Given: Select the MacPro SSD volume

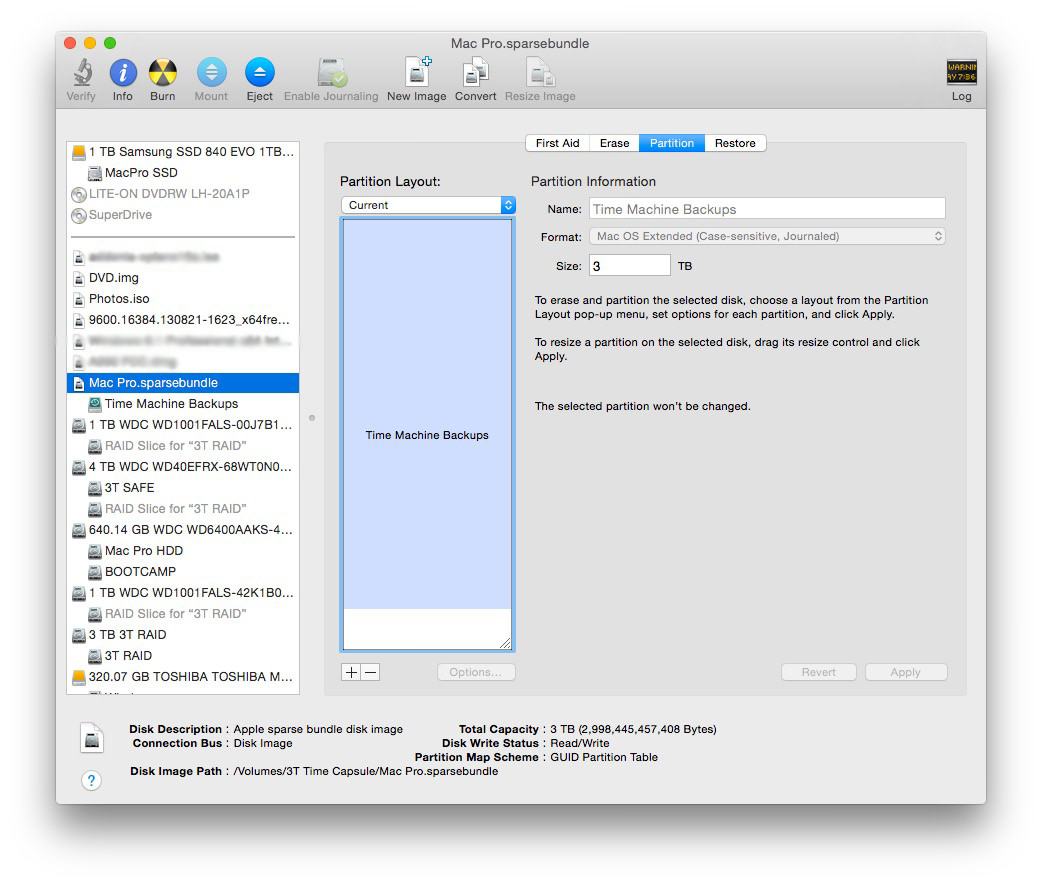Looking at the screenshot, I should 183,173.
